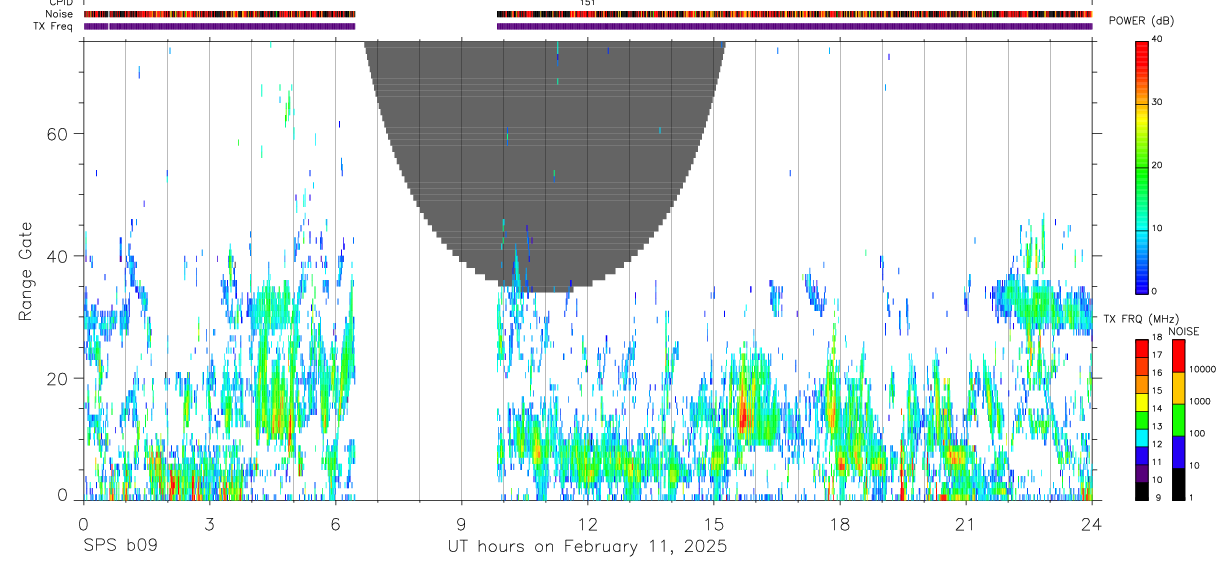
Task: Click the 9 hour tick on time axis
Action: click(x=461, y=522)
